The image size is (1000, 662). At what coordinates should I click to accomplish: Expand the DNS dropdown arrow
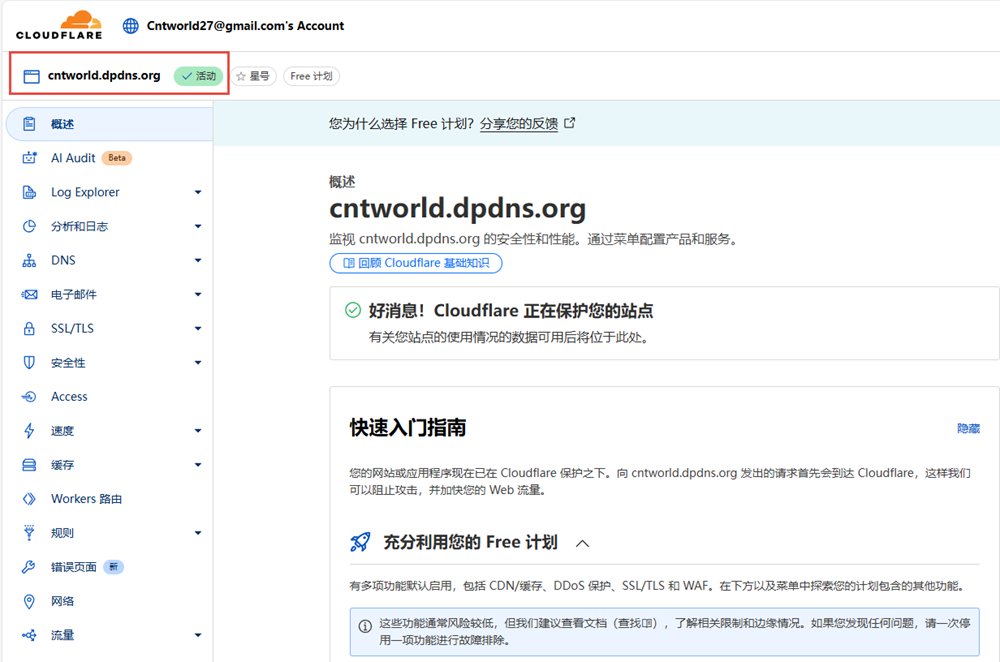198,260
